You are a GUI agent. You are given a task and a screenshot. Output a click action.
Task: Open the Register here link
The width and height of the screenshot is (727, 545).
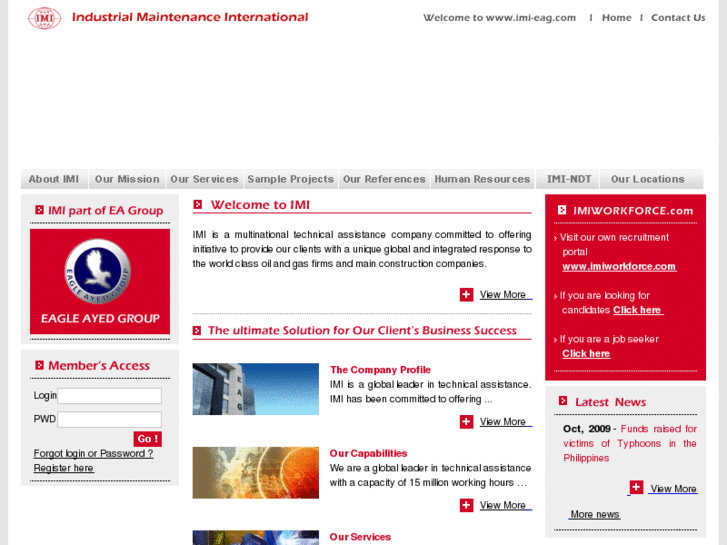point(64,468)
